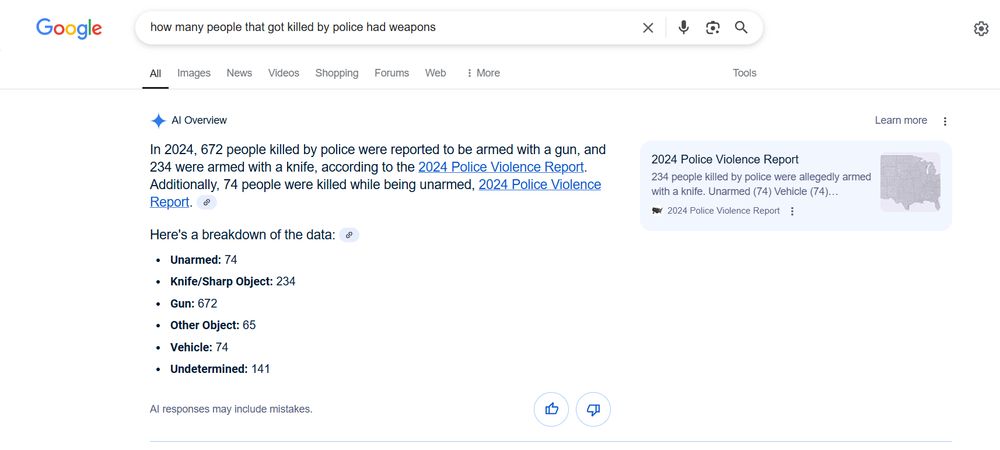
Task: Click the Learn more link
Action: tap(901, 120)
